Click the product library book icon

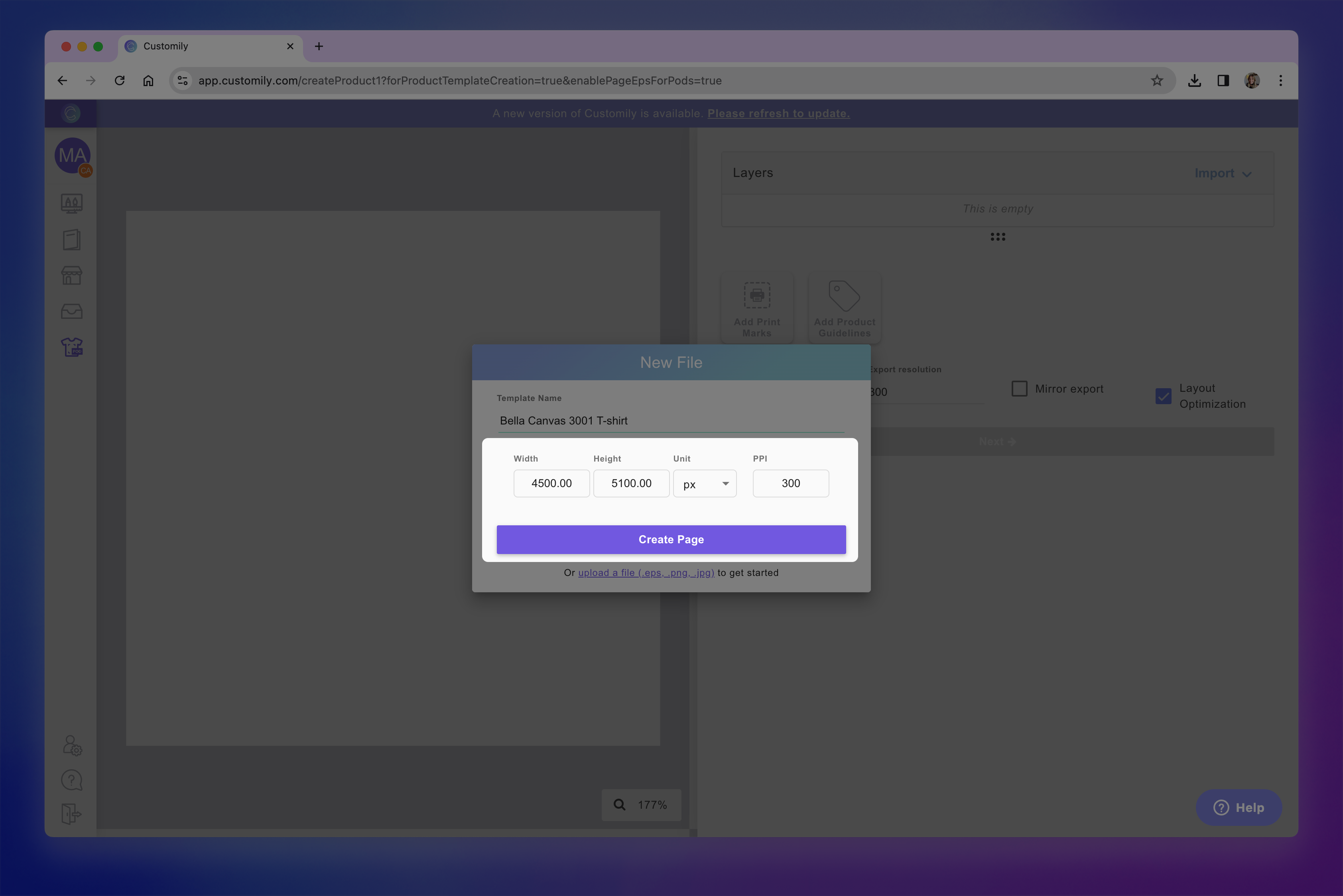pos(71,240)
